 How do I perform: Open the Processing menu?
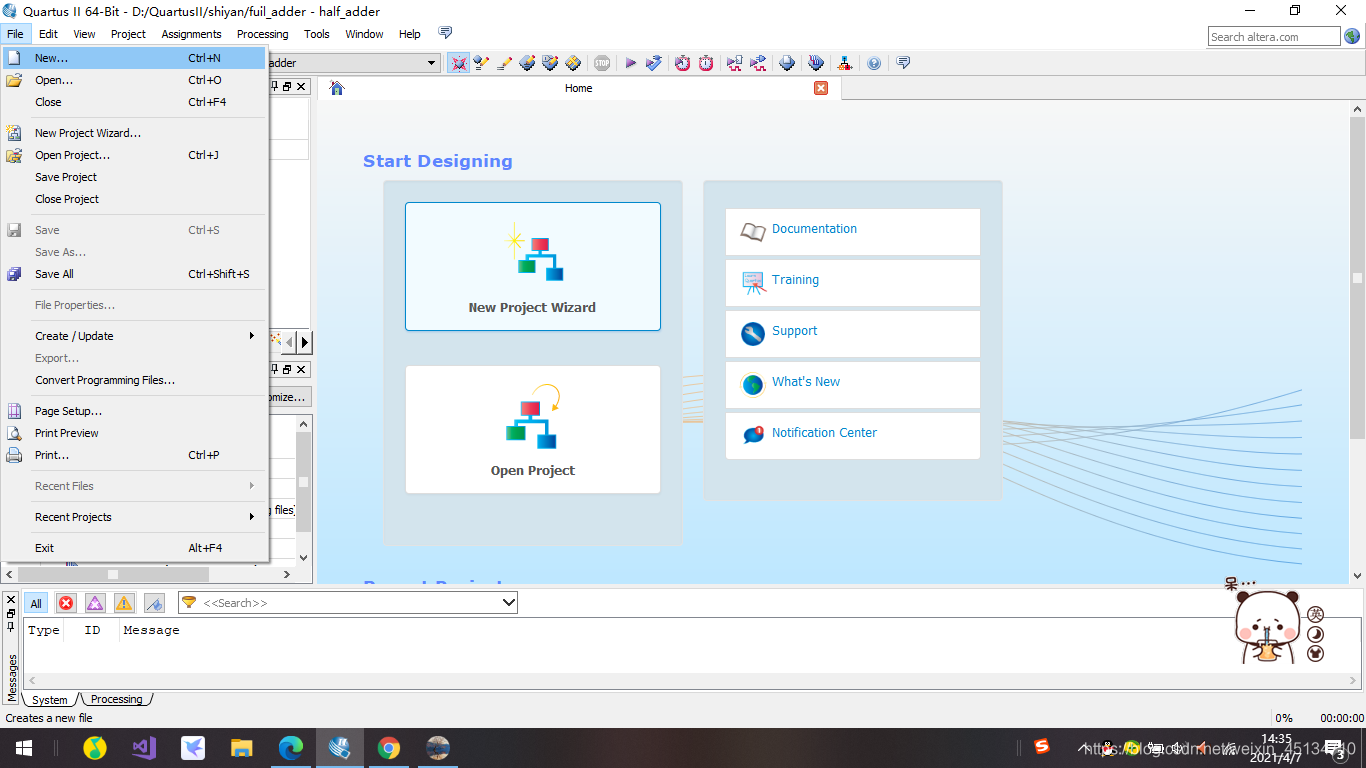[x=262, y=34]
